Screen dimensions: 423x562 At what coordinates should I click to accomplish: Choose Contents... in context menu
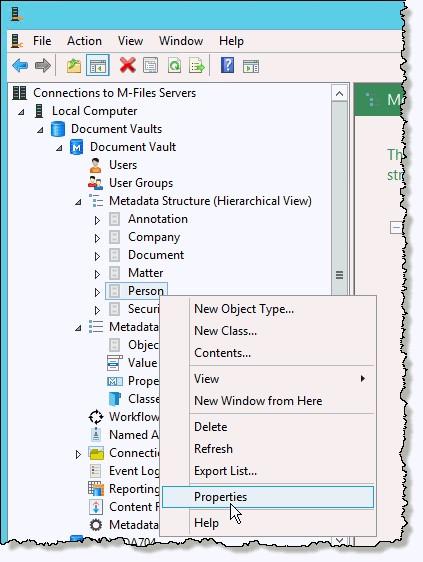[268, 353]
